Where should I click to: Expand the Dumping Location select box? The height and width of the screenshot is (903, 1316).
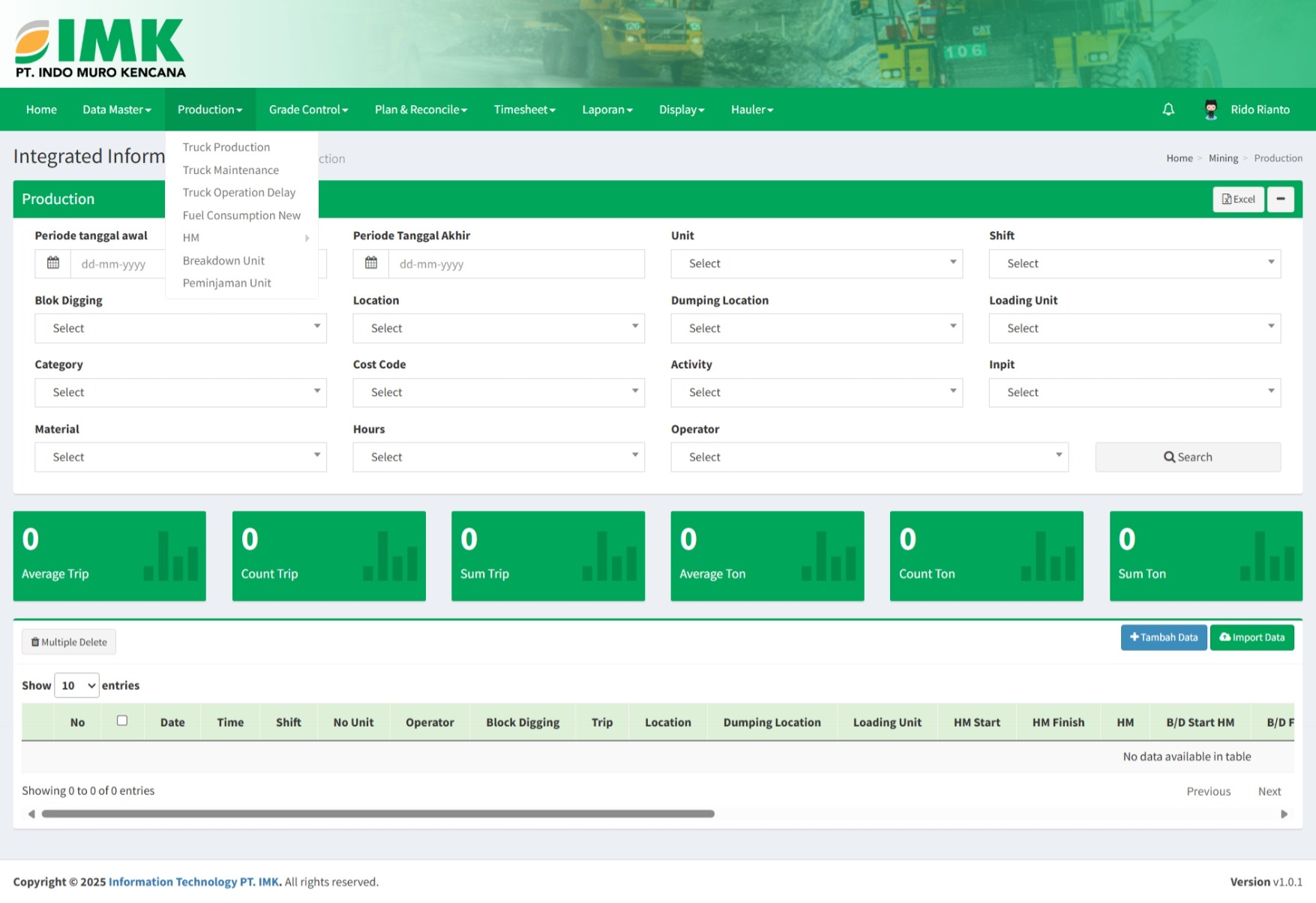816,328
